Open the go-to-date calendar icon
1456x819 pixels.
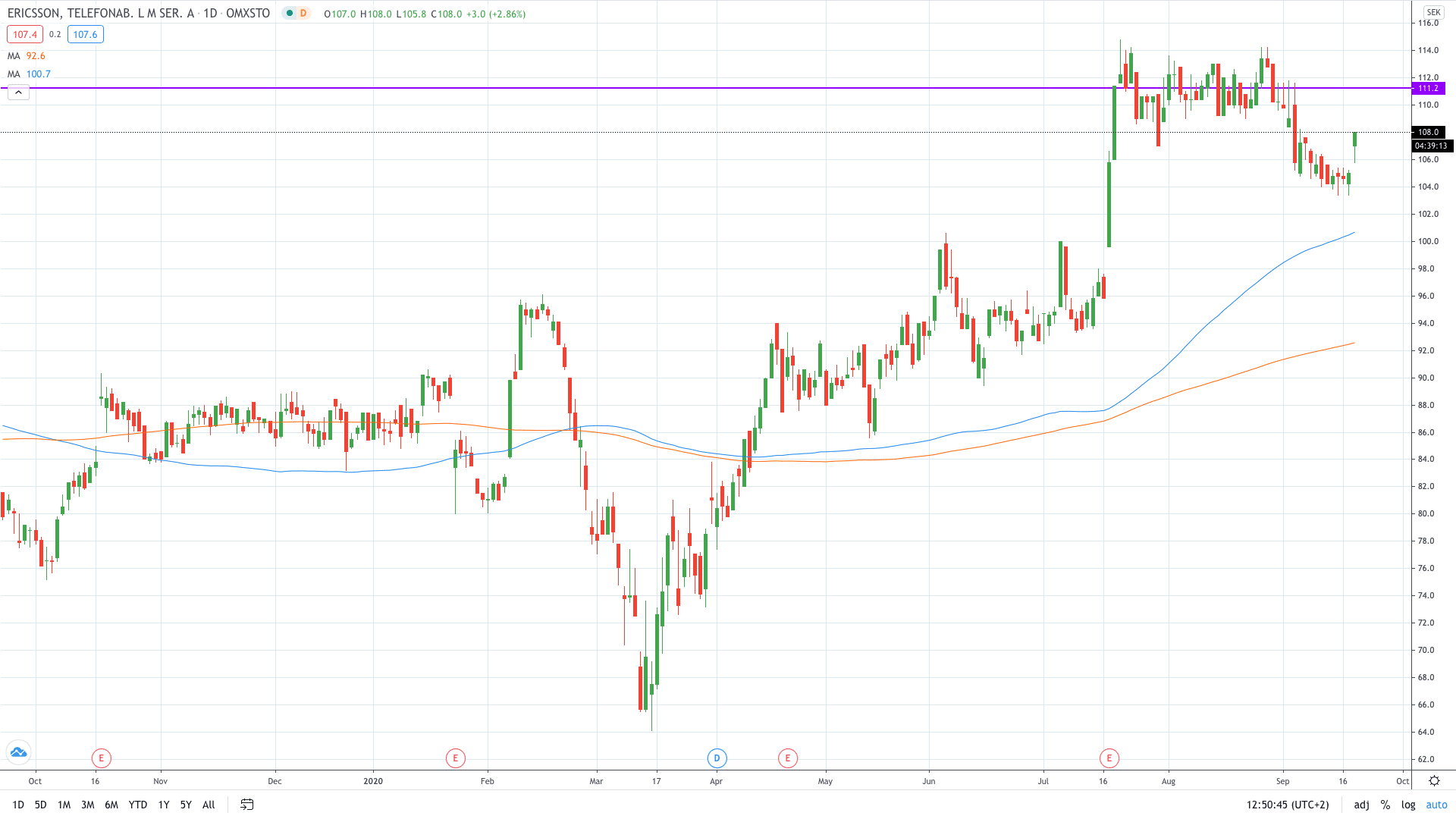tap(246, 805)
